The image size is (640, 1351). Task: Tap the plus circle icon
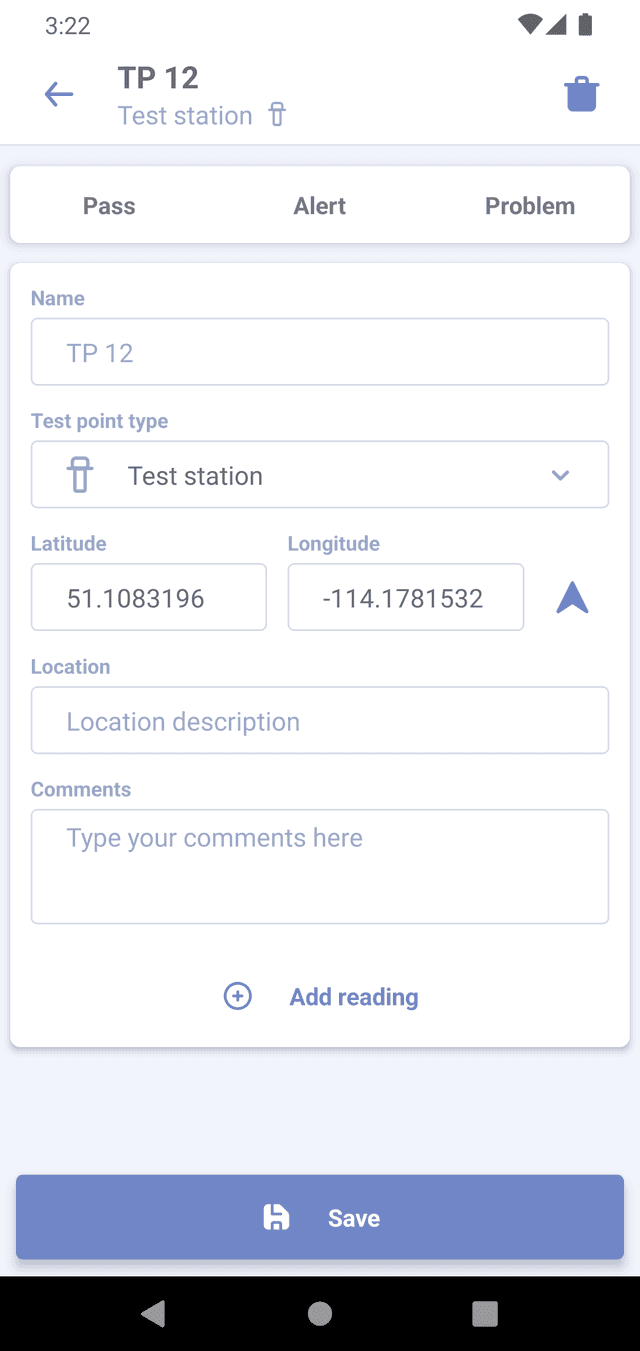click(237, 996)
